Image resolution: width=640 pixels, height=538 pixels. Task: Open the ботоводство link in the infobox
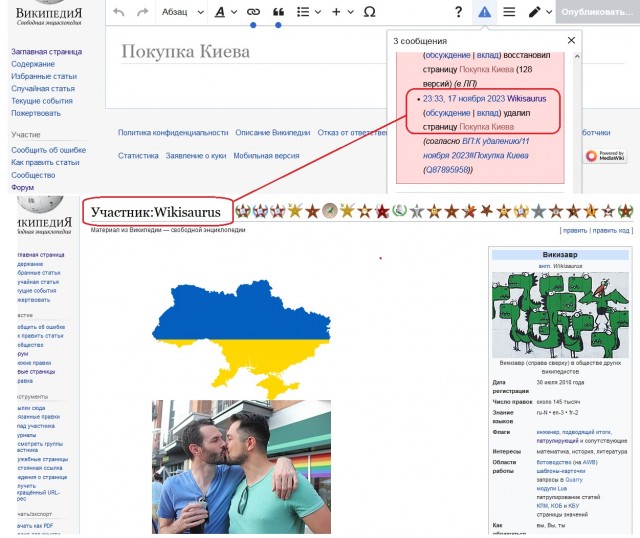(x=553, y=462)
